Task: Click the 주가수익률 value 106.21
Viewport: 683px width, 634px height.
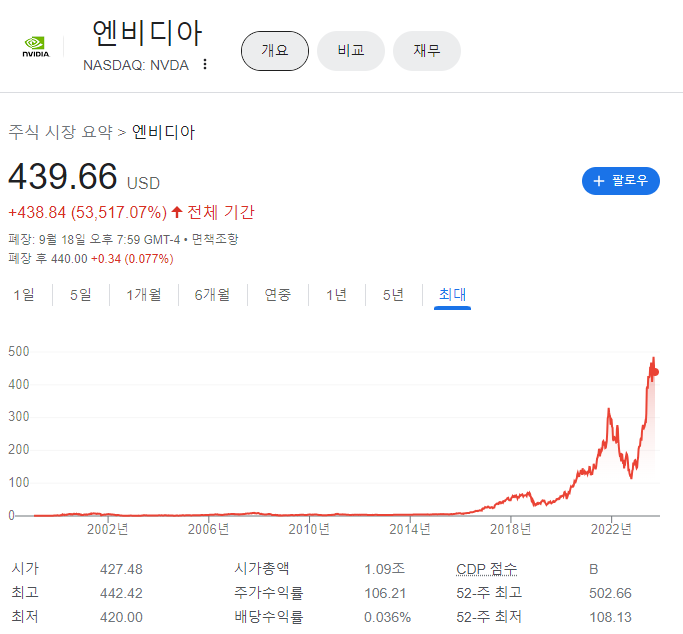Action: [385, 593]
